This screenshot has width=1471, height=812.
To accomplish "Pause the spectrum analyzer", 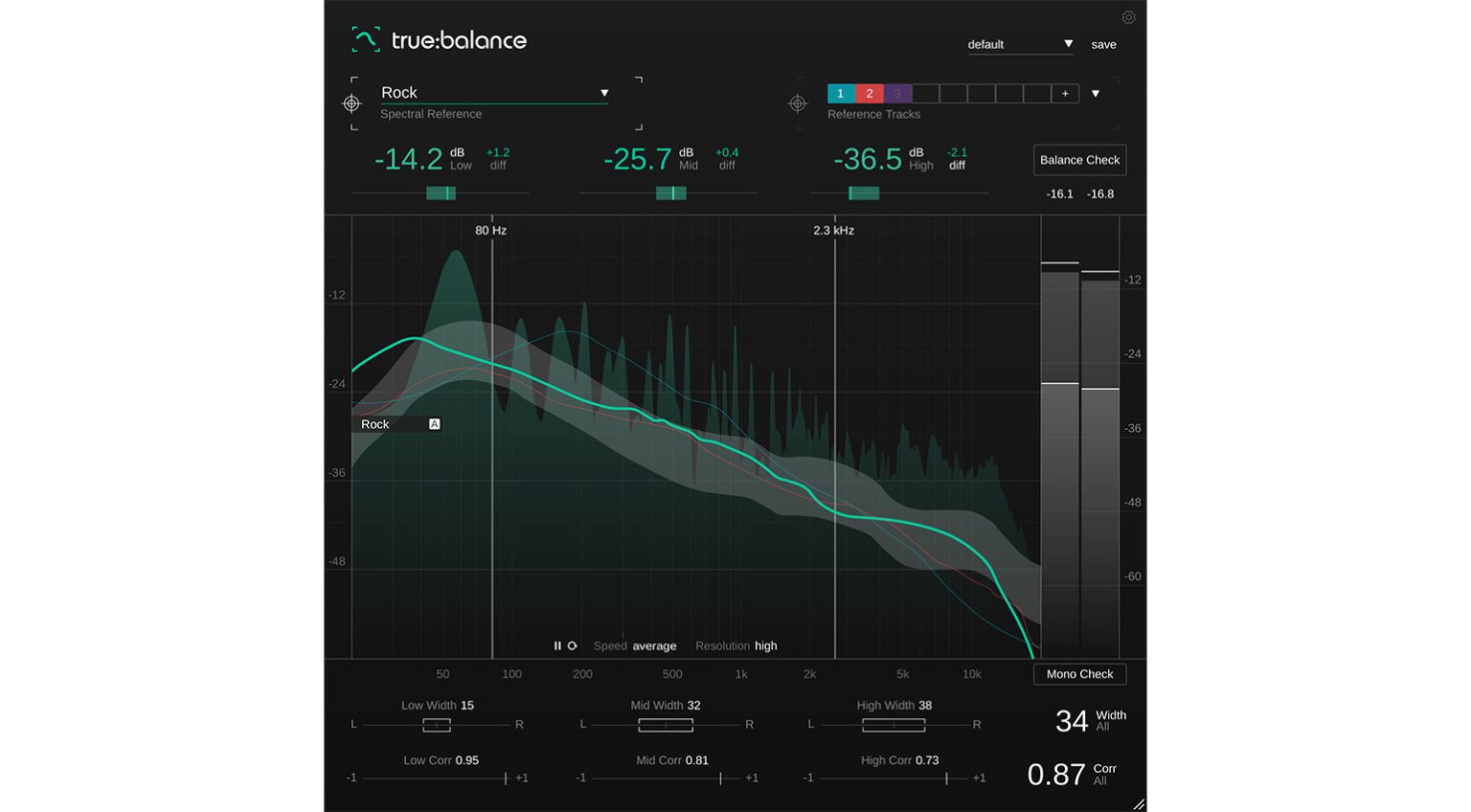I will (557, 645).
